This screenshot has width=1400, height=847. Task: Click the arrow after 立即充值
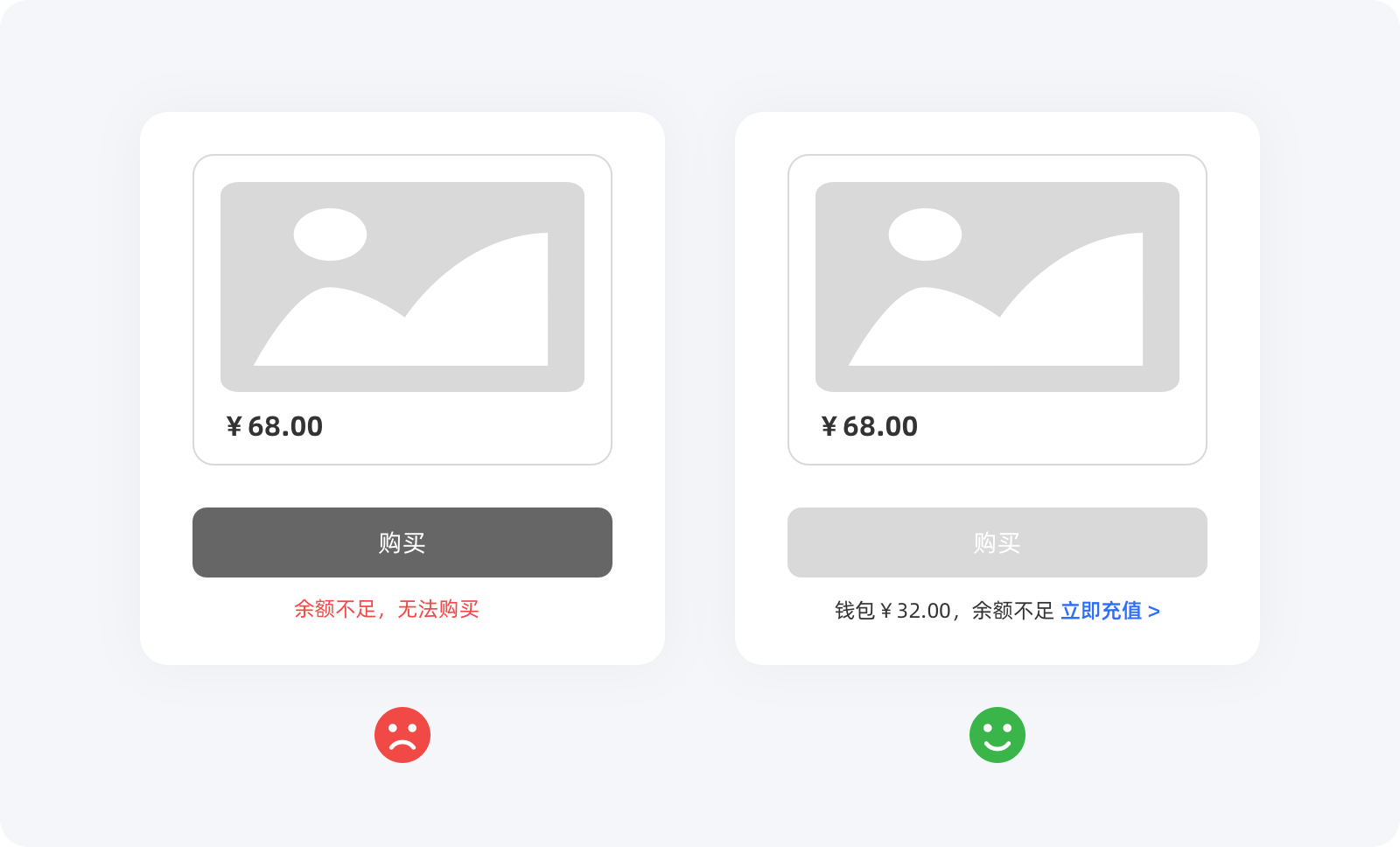[1154, 612]
